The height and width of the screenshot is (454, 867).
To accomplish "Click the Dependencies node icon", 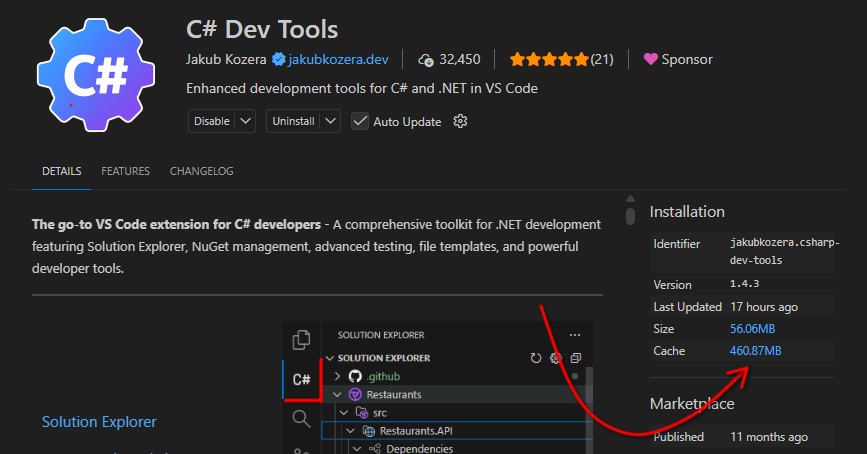I will click(375, 448).
